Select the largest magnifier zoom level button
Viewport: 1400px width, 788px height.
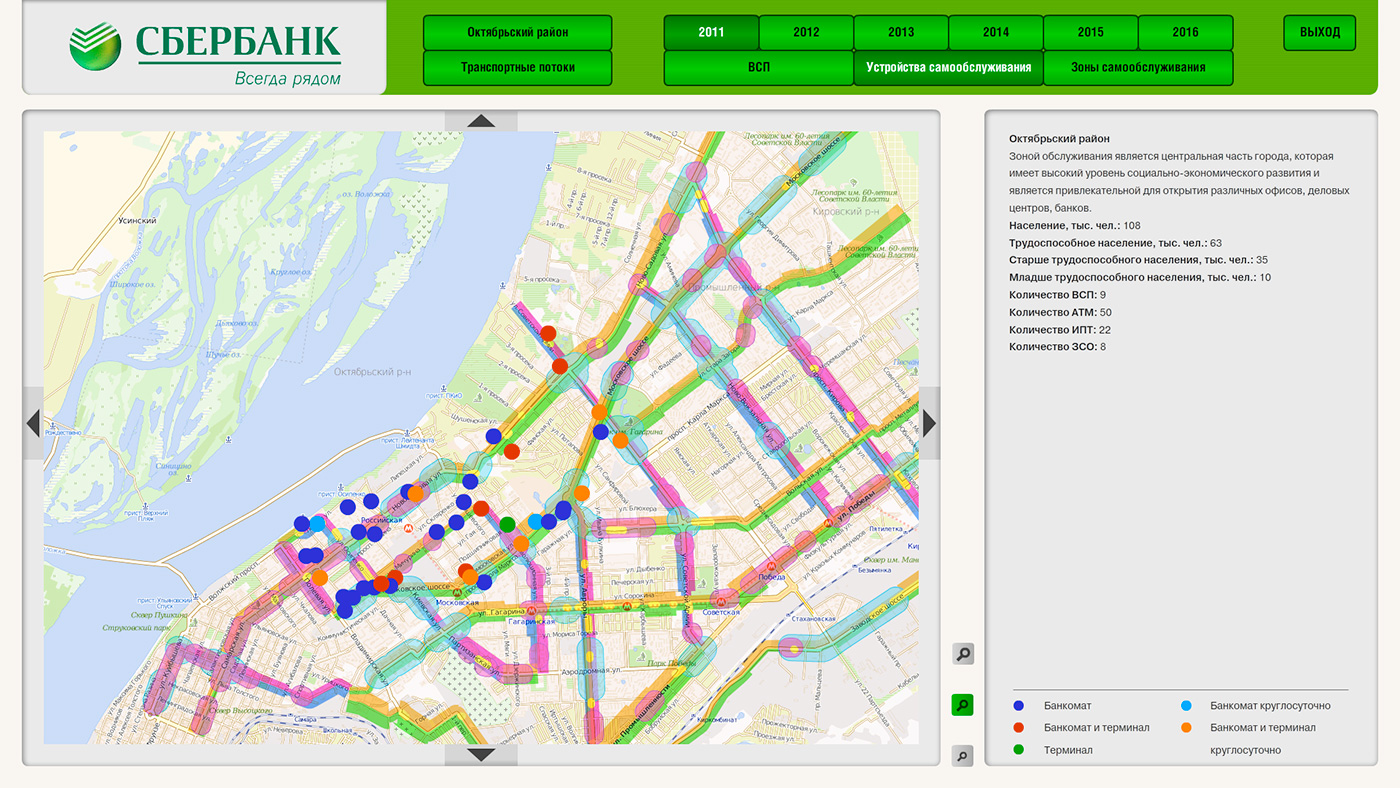click(962, 654)
